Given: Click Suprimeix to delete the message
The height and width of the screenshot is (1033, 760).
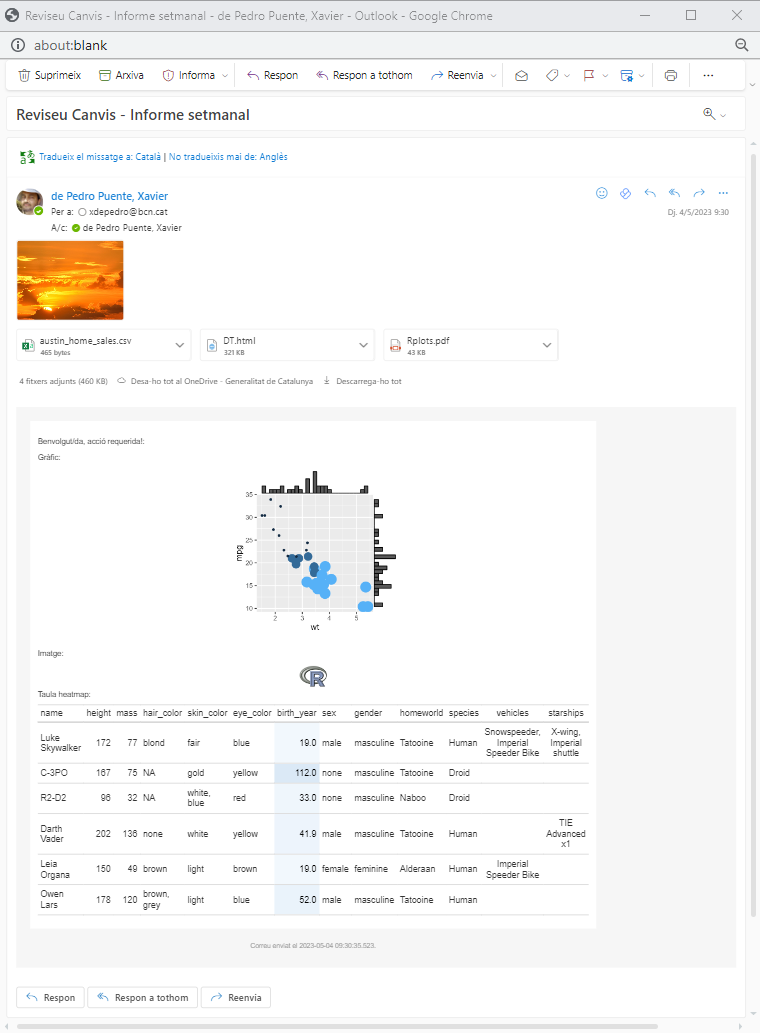Looking at the screenshot, I should pyautogui.click(x=50, y=75).
